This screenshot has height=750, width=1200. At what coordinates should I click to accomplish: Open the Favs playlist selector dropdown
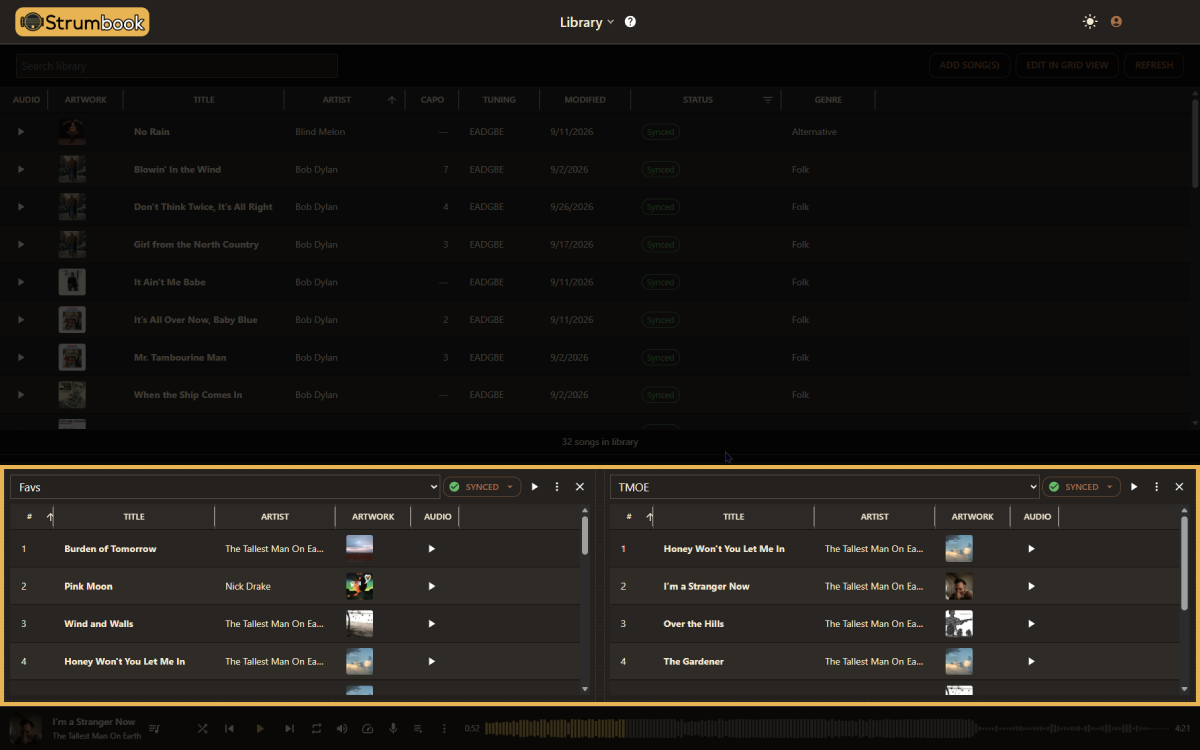[x=225, y=487]
